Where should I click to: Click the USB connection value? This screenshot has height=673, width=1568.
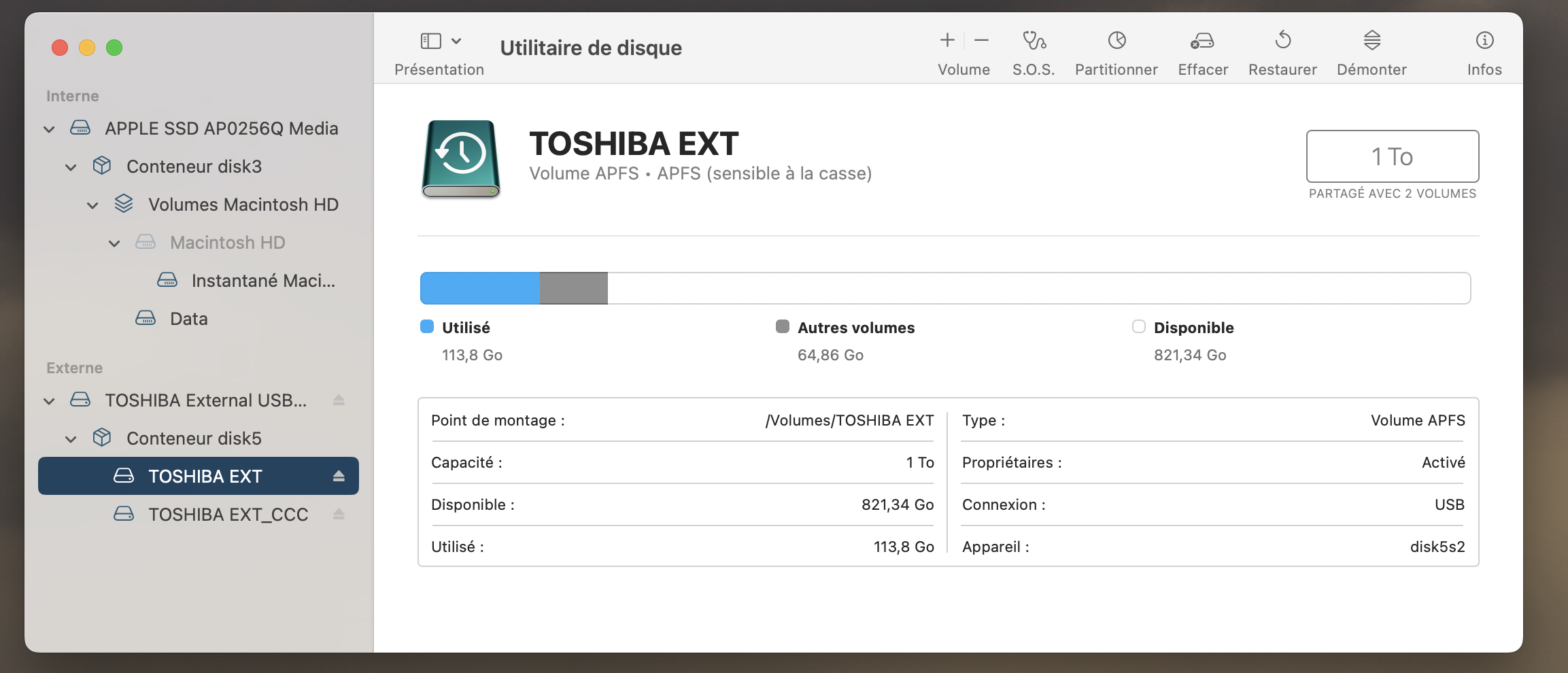coord(1450,505)
